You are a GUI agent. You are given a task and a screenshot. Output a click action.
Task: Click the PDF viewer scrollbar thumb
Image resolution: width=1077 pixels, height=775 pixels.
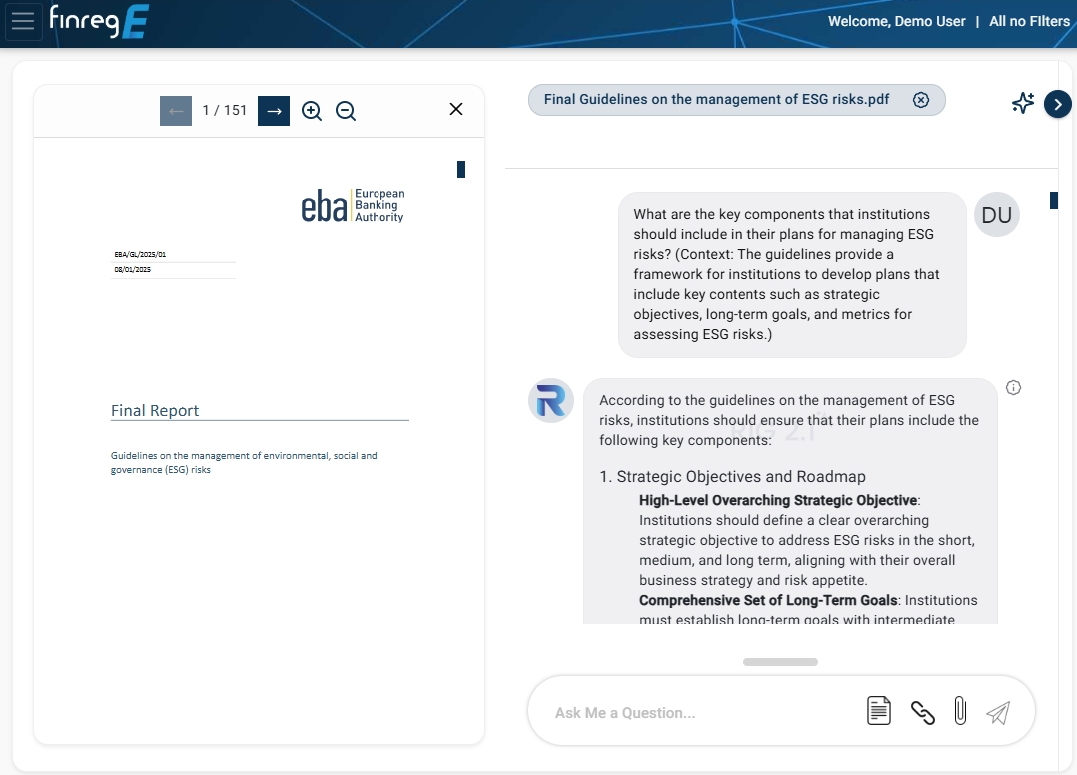[461, 169]
